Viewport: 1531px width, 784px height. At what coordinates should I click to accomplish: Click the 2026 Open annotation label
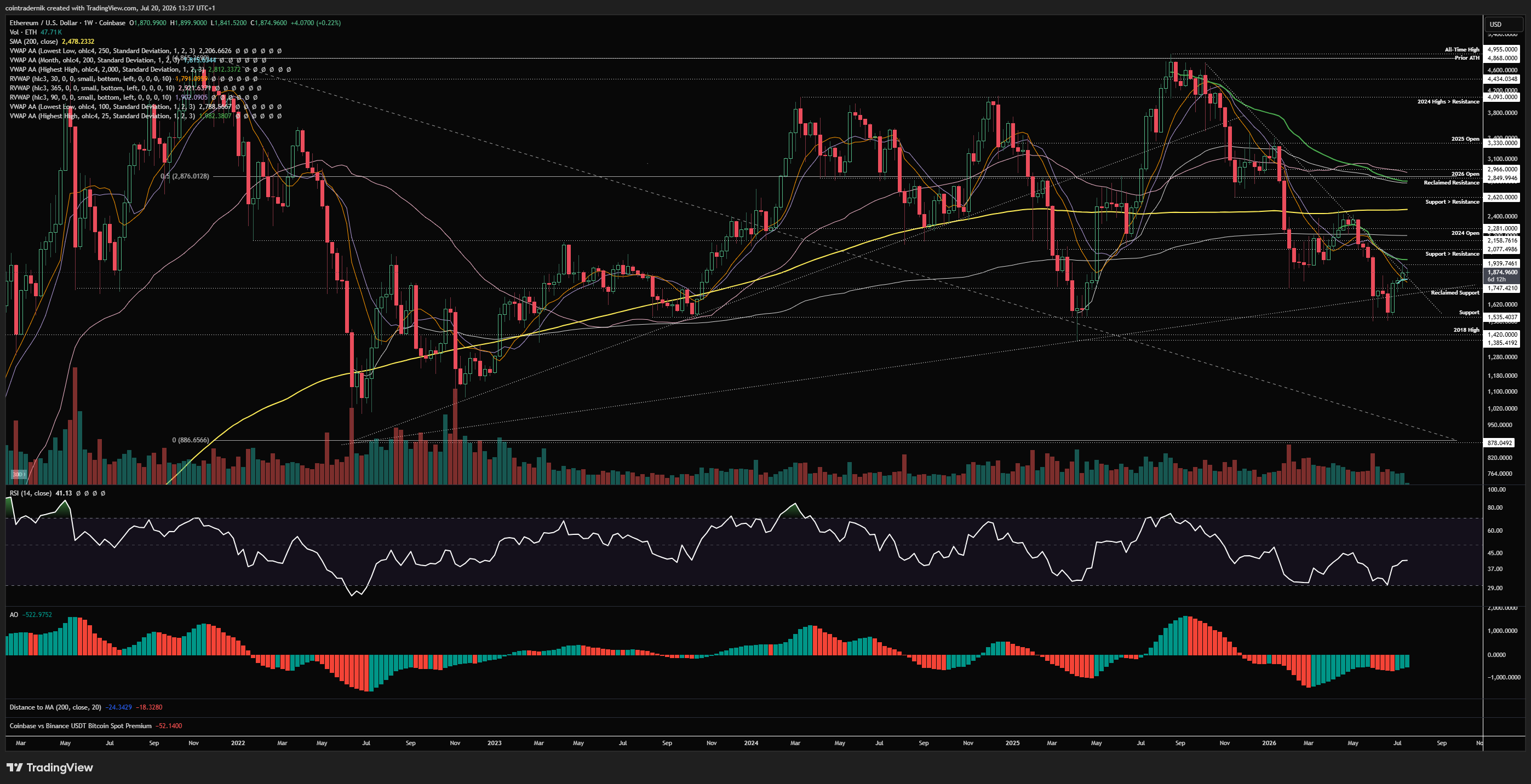tap(1465, 174)
